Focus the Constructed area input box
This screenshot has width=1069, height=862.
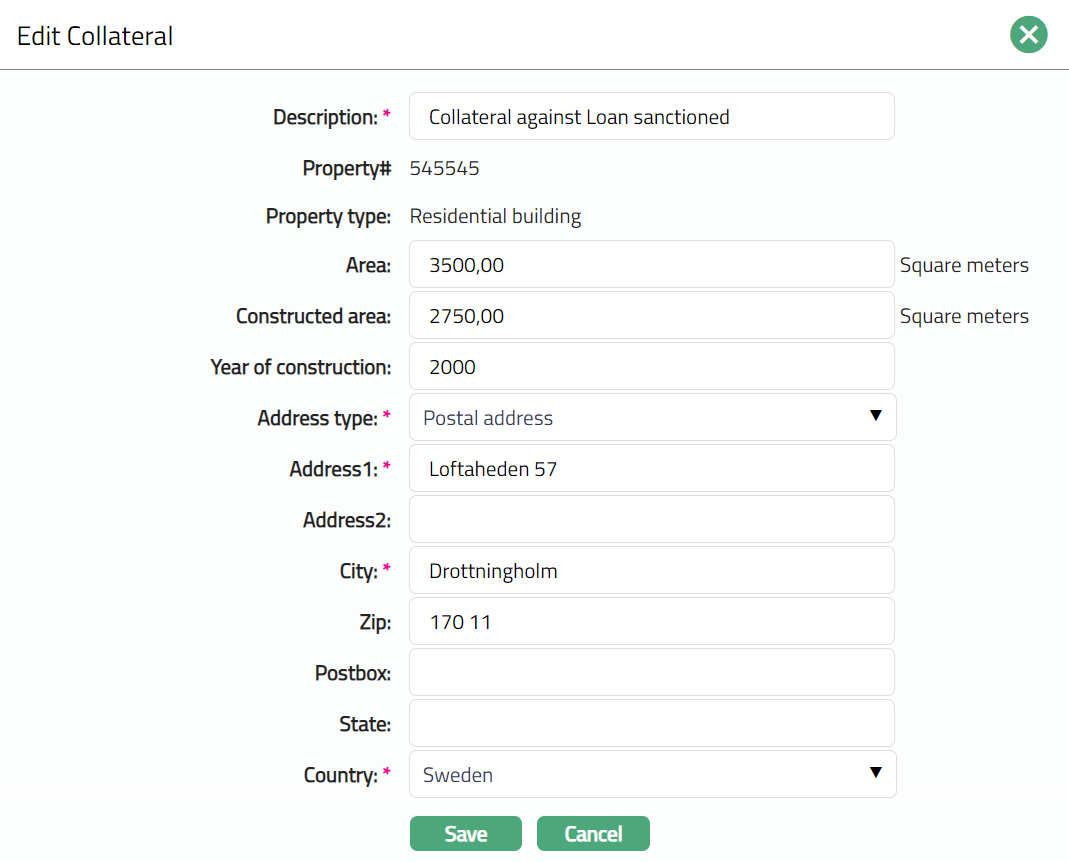click(x=651, y=316)
